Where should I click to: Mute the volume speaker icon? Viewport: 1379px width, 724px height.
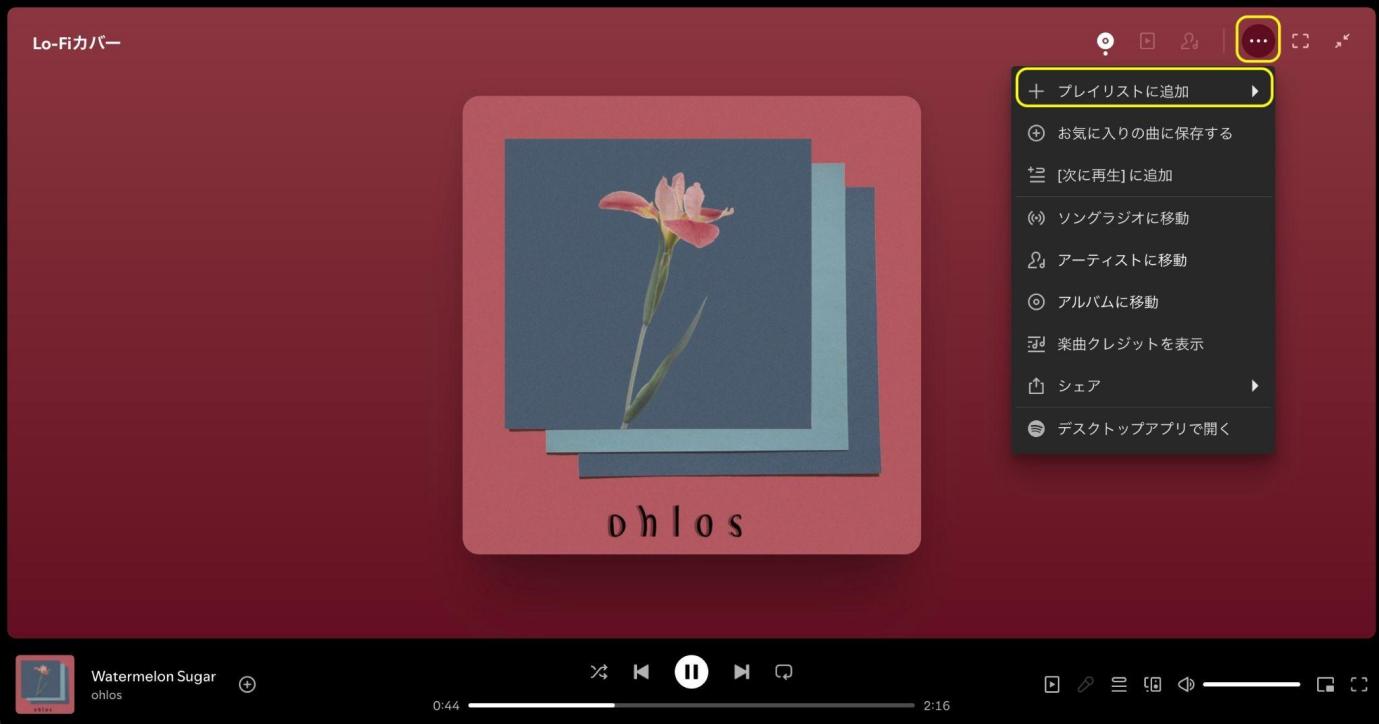click(x=1186, y=685)
